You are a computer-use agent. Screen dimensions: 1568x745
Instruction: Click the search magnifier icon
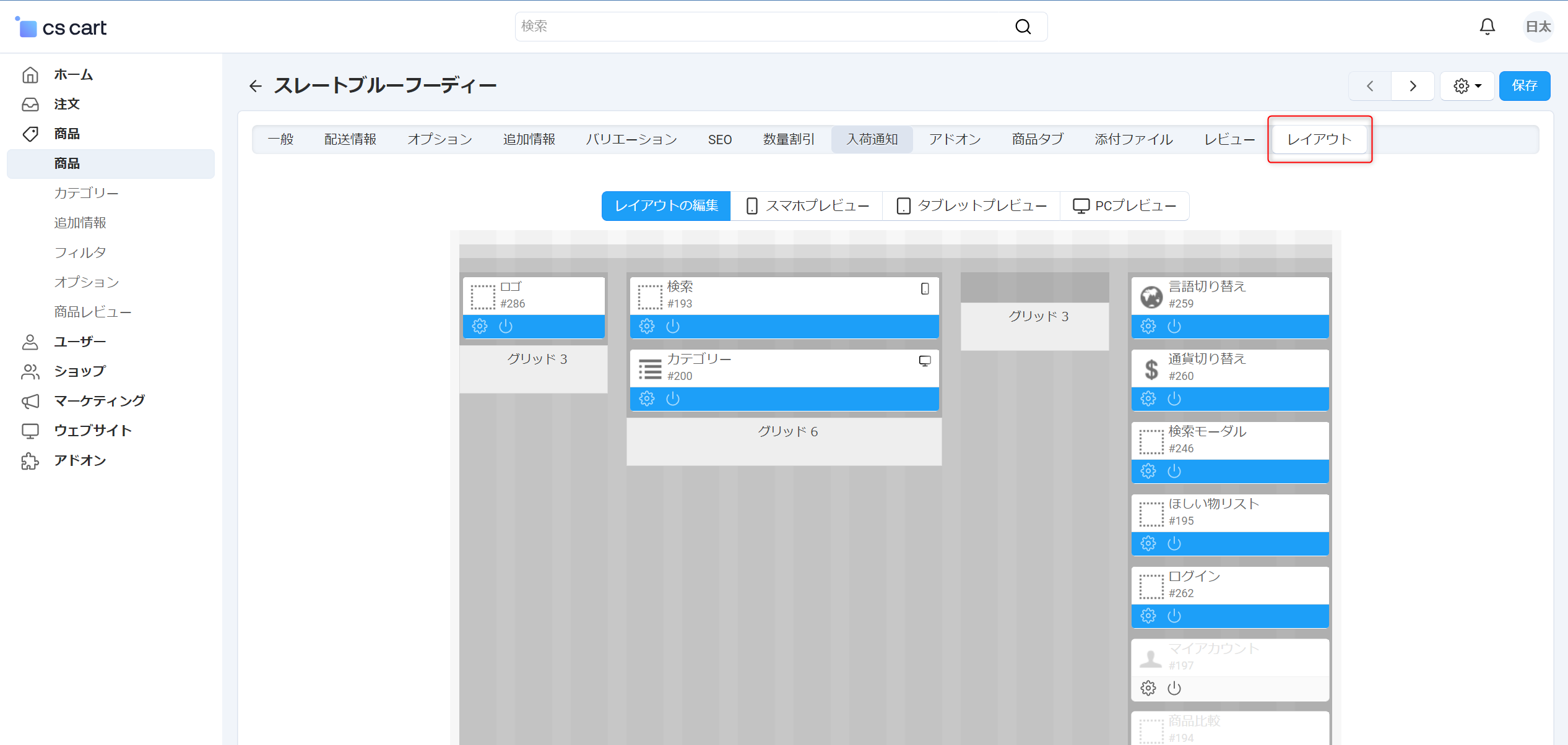[1023, 27]
